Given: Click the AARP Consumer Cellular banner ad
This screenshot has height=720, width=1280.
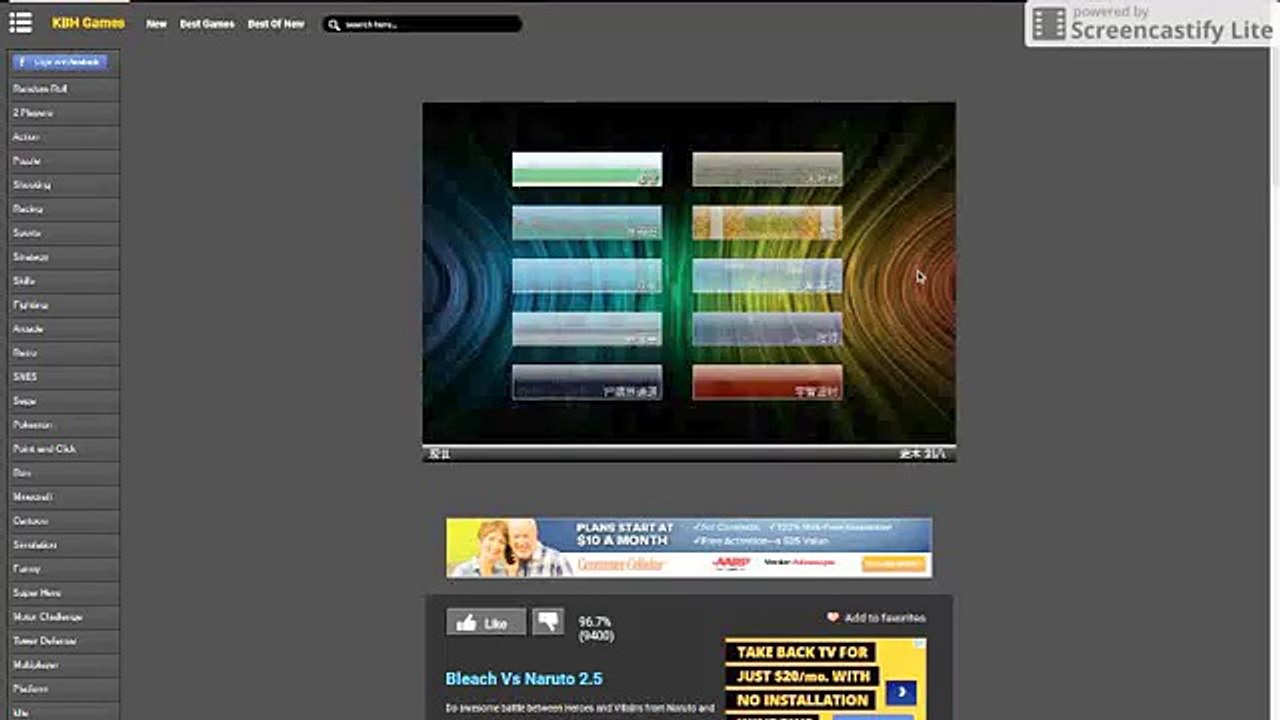Looking at the screenshot, I should tap(689, 547).
